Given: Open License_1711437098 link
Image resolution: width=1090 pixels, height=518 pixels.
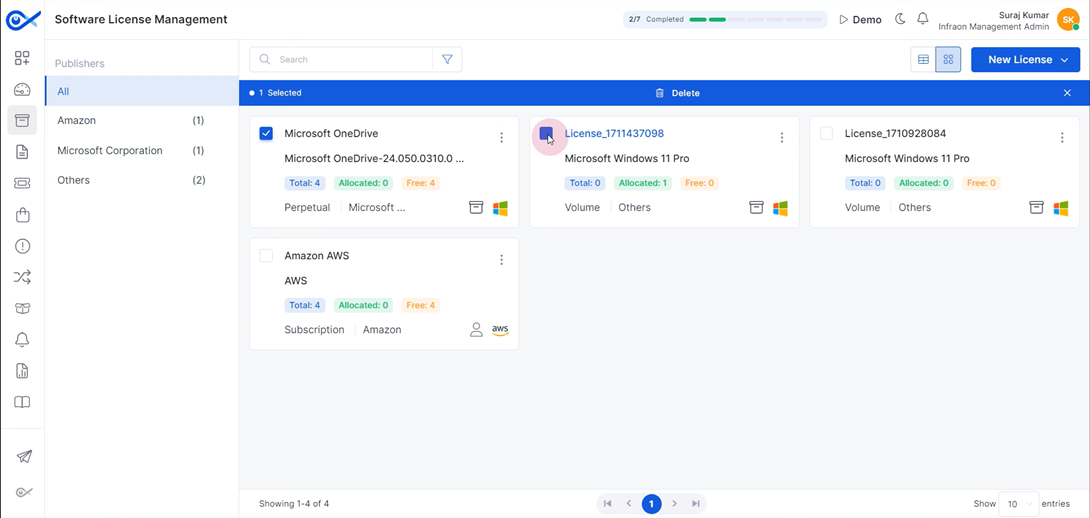Looking at the screenshot, I should pyautogui.click(x=614, y=133).
